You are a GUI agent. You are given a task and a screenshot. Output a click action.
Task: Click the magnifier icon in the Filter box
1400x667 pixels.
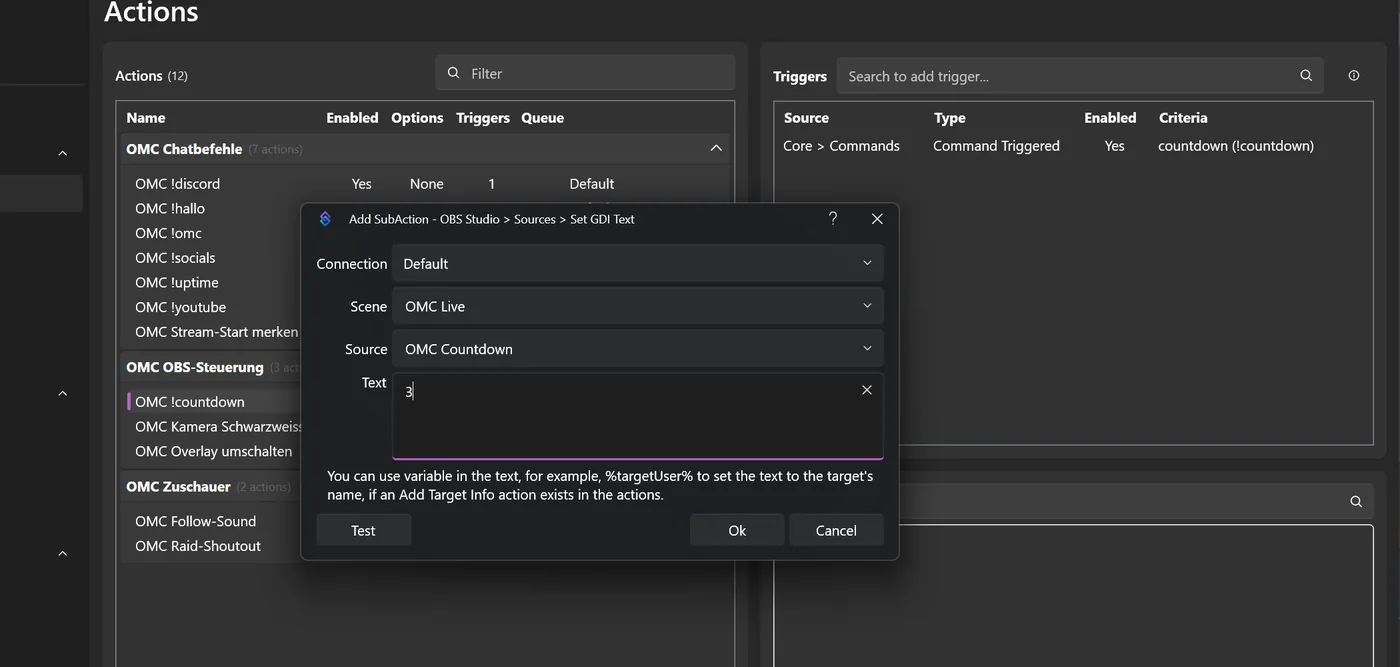click(454, 73)
